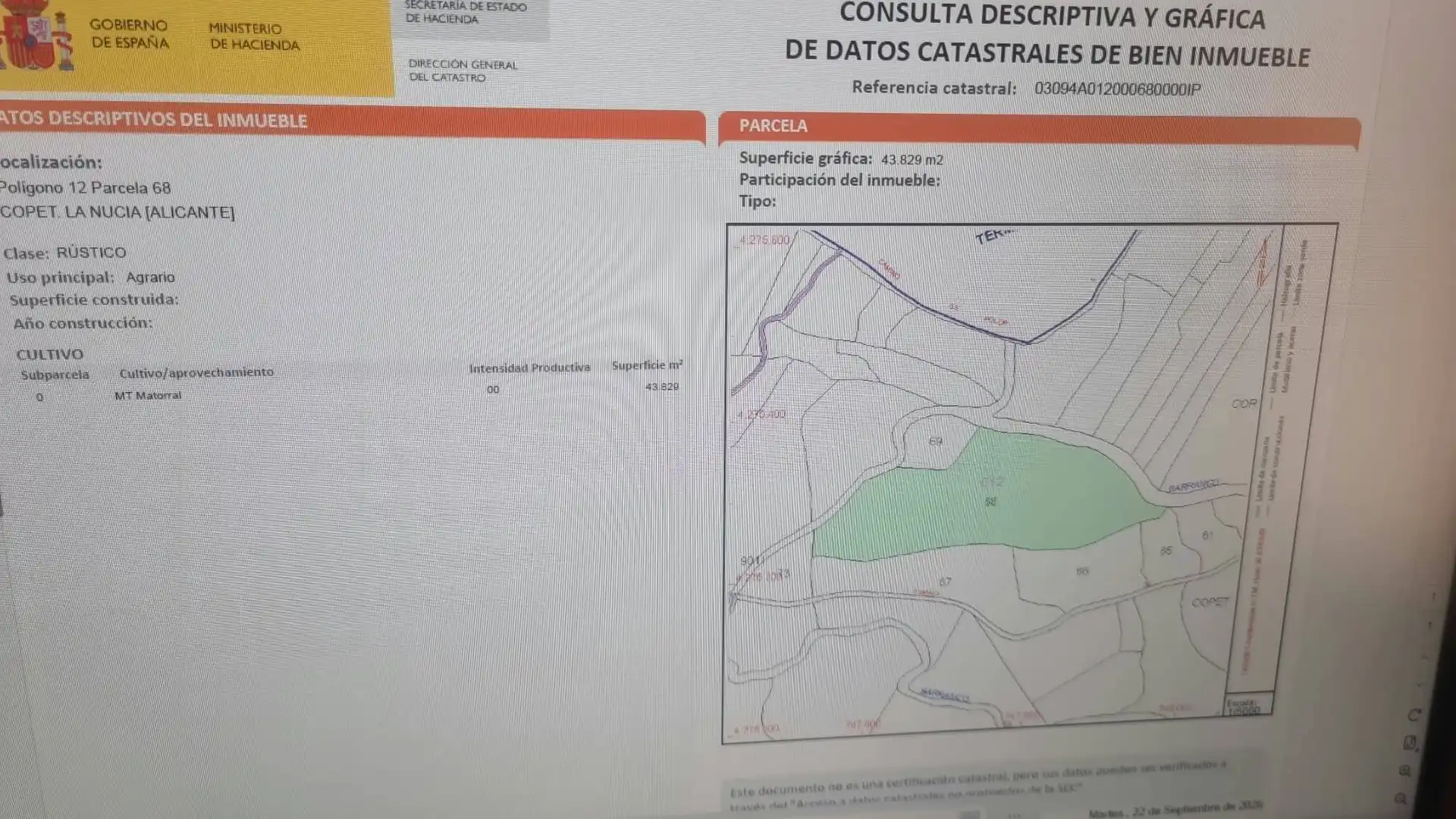Click parcel 69 on the cadastral map
Viewport: 1456px width, 819px height.
pyautogui.click(x=936, y=441)
